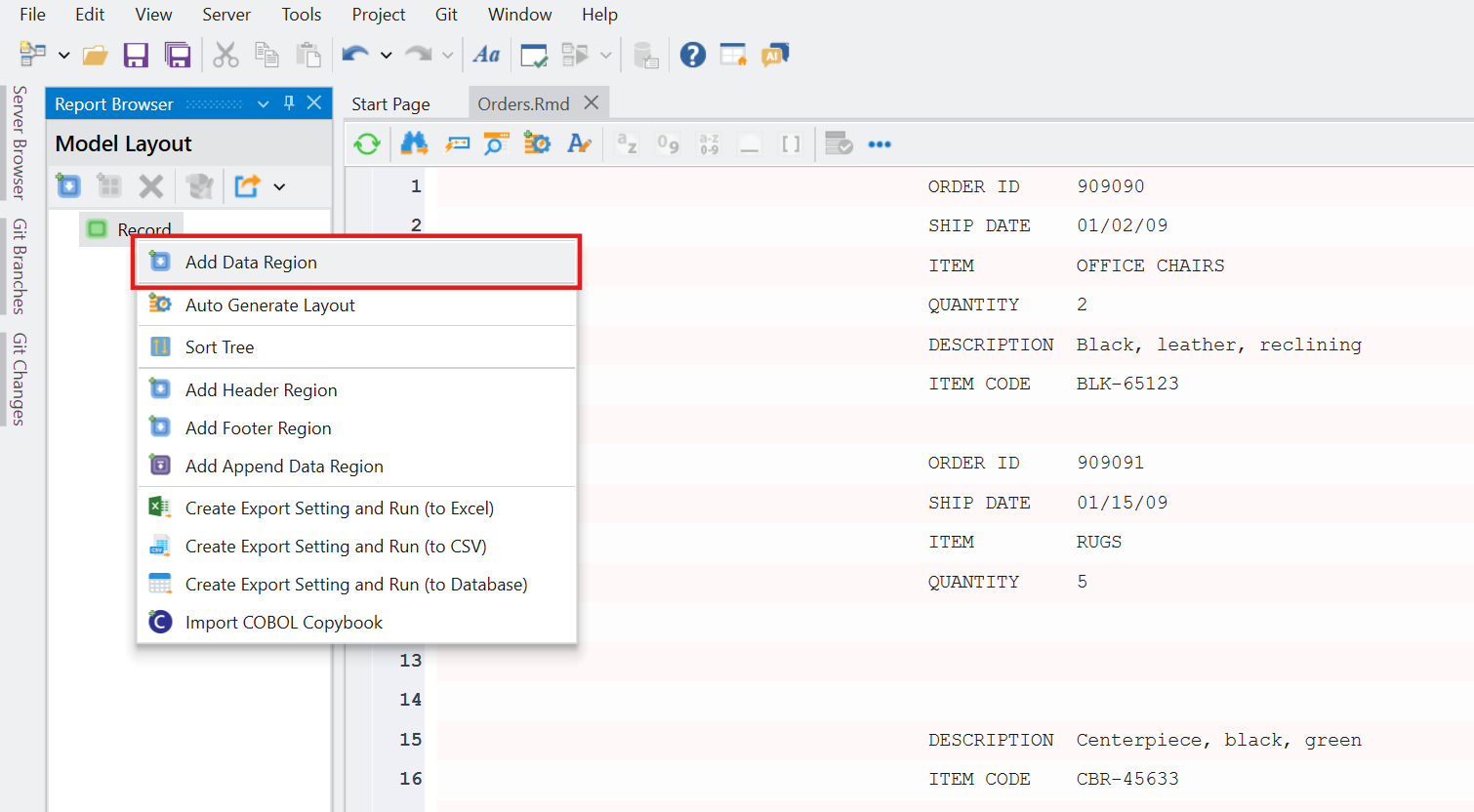Open the Git Changes side panel
The image size is (1474, 812).
click(x=19, y=379)
